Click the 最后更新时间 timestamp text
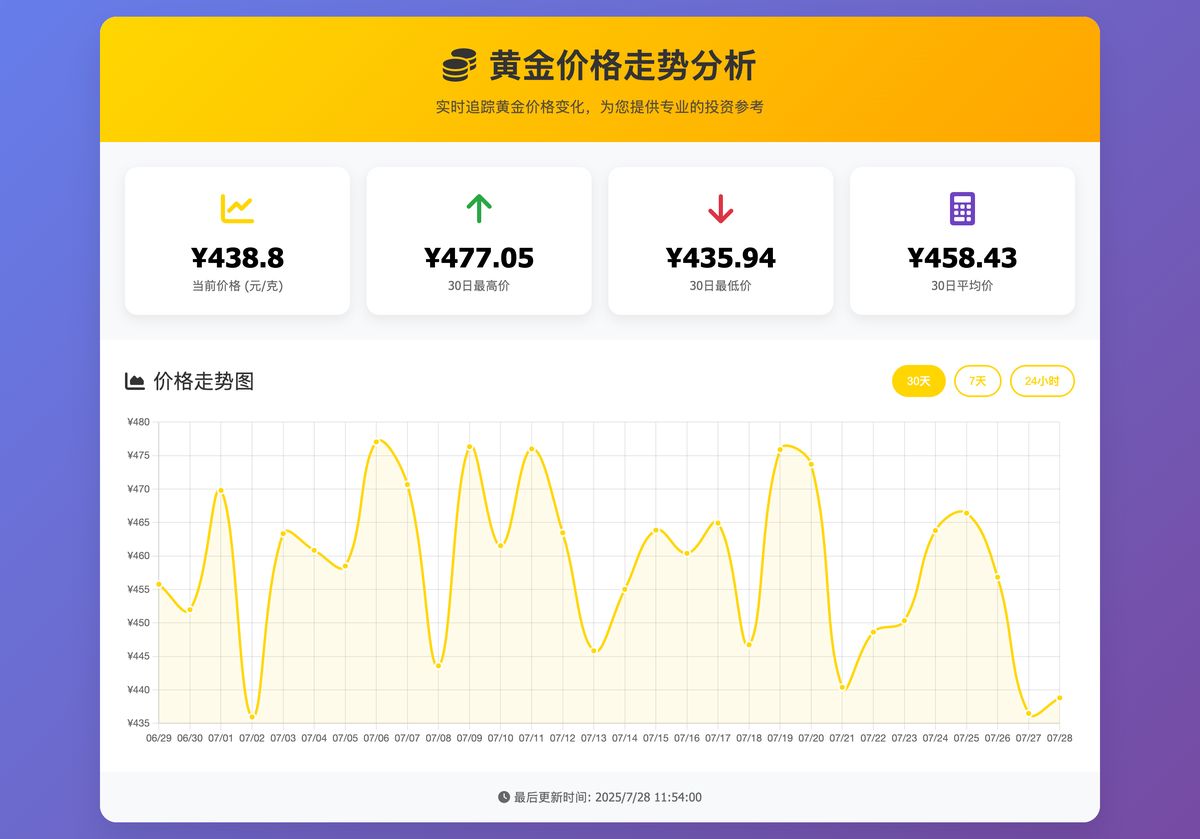Screen dimensions: 1200x839 [607, 797]
